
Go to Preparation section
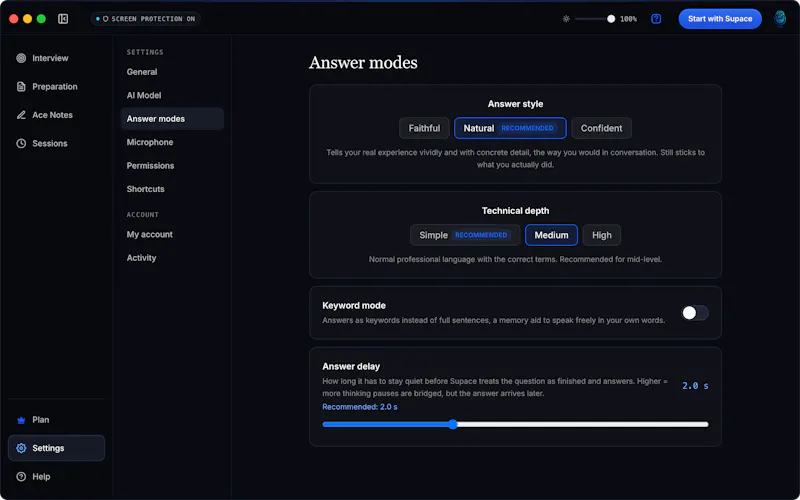pyautogui.click(x=56, y=87)
